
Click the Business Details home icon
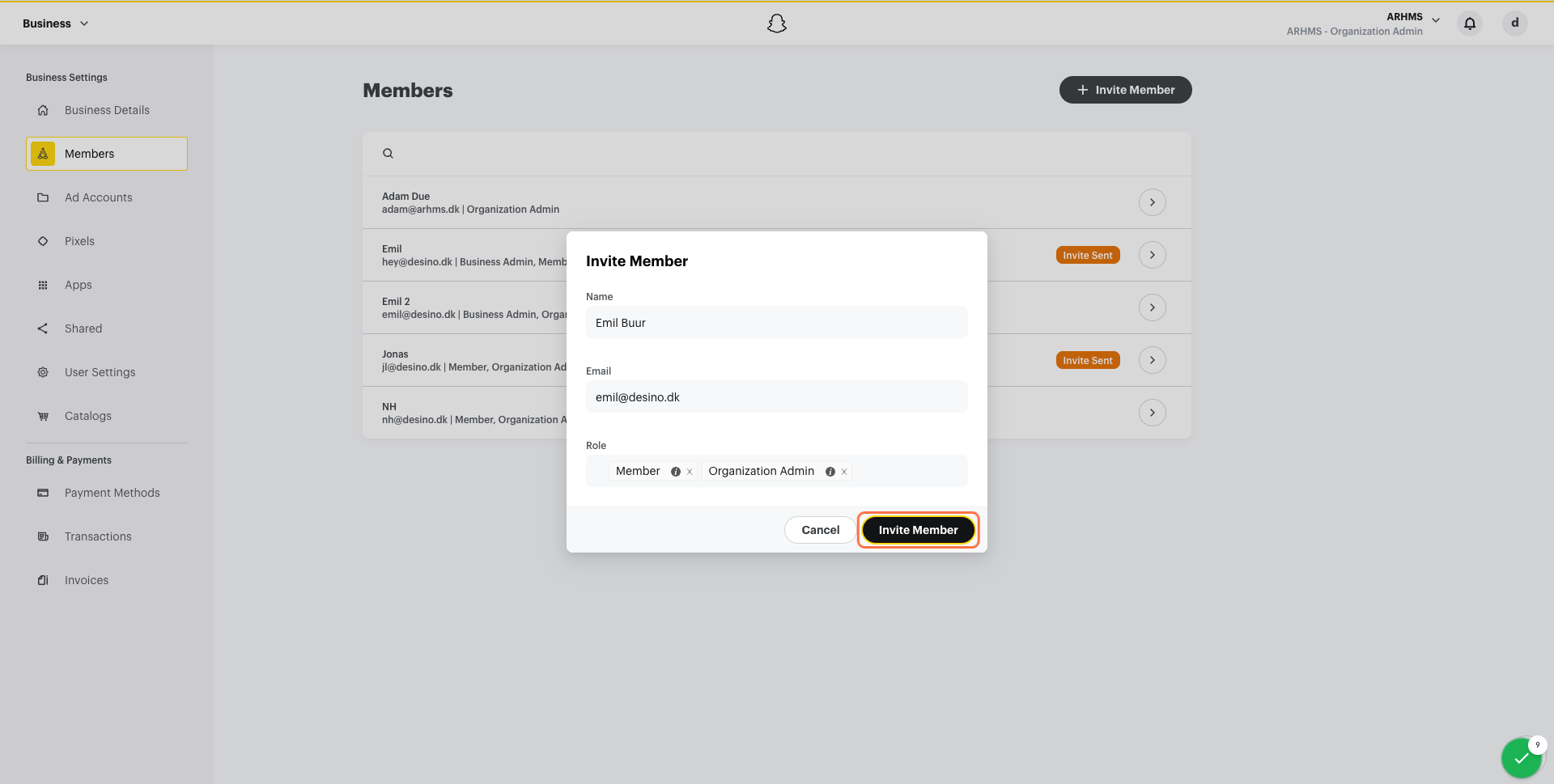(x=43, y=110)
